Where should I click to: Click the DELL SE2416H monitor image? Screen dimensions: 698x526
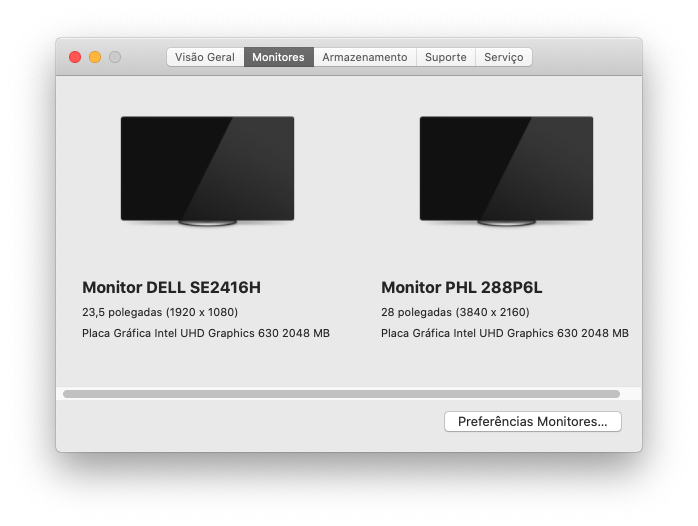[x=207, y=171]
